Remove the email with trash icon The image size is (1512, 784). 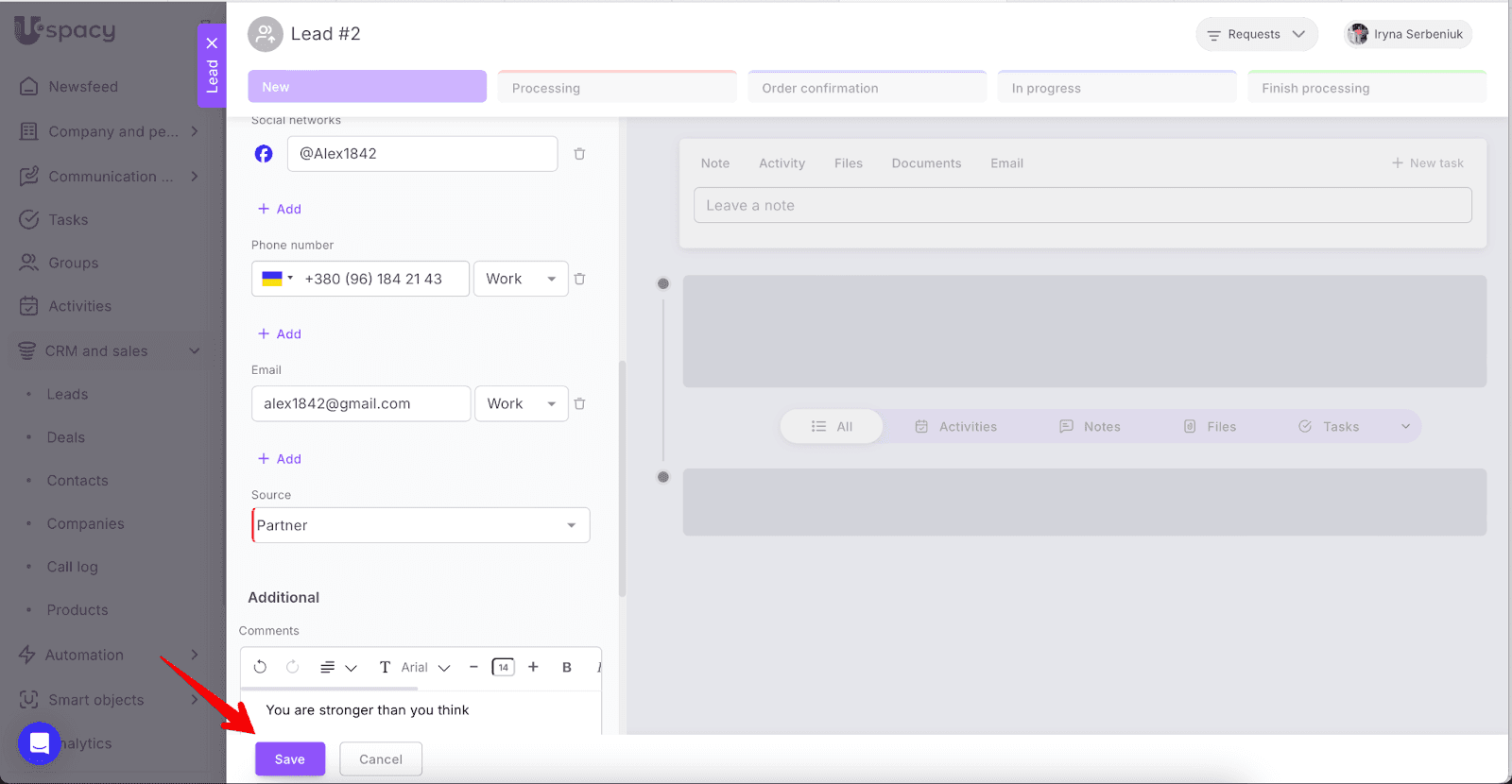(579, 403)
